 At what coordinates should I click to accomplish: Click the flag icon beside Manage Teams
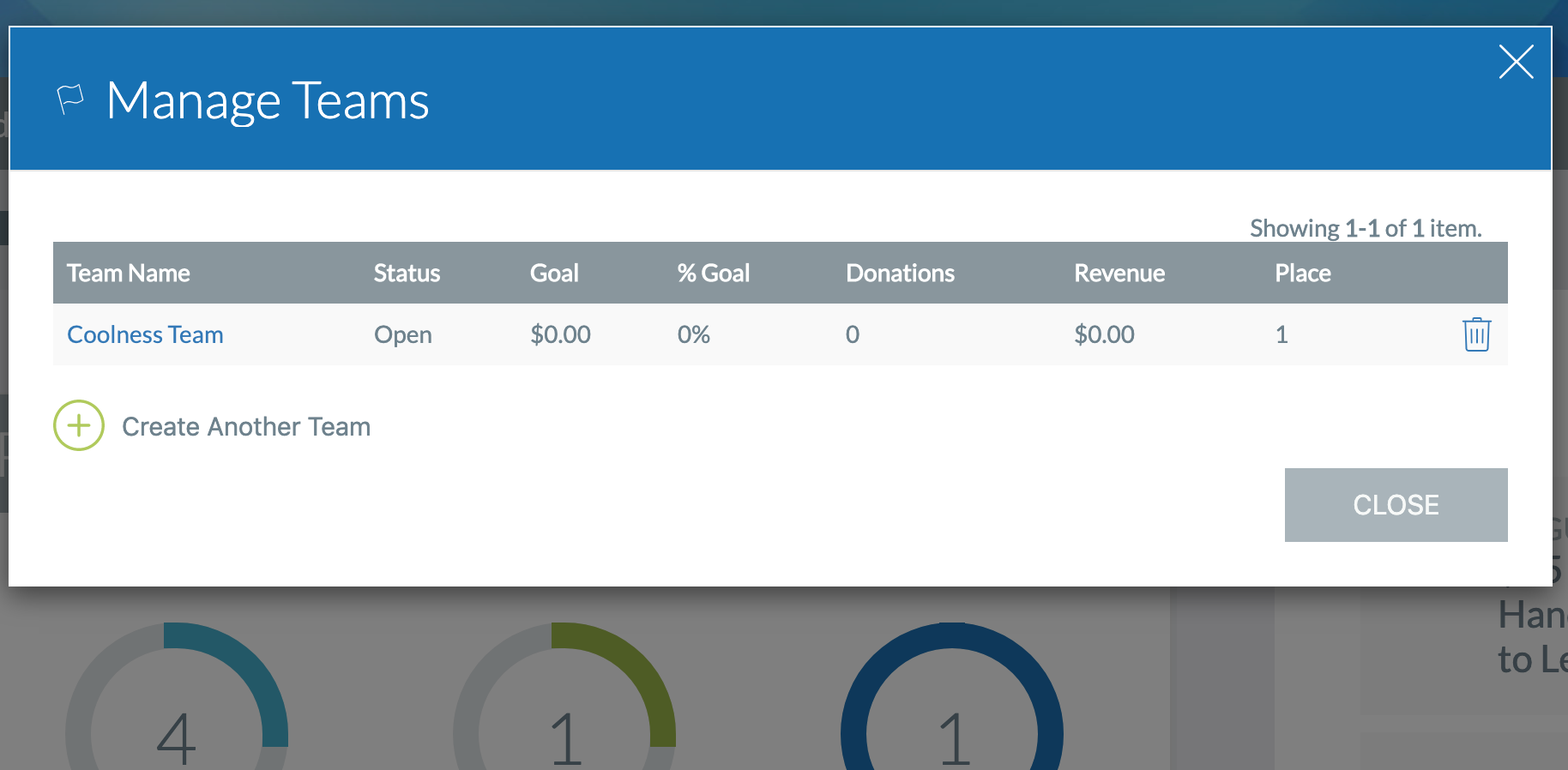point(69,99)
